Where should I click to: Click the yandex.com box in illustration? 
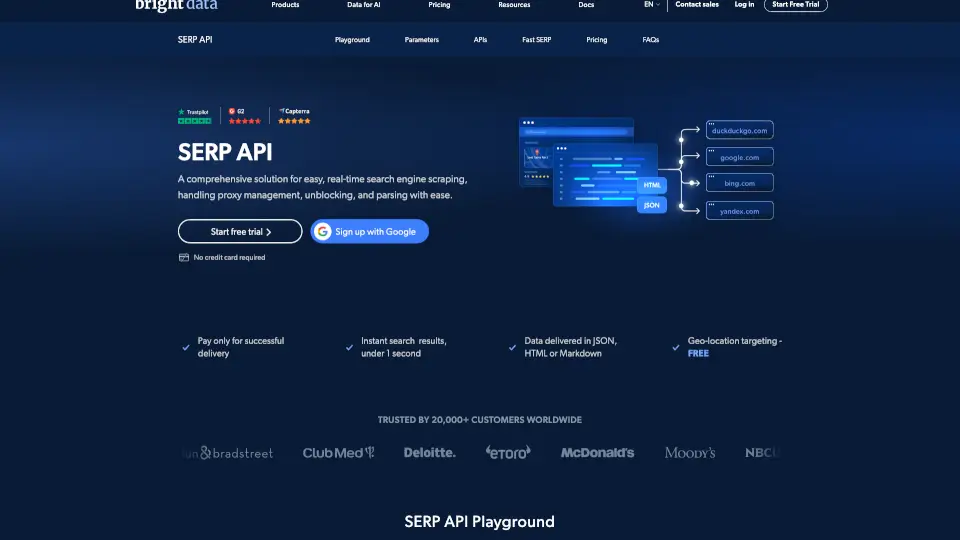(x=740, y=211)
